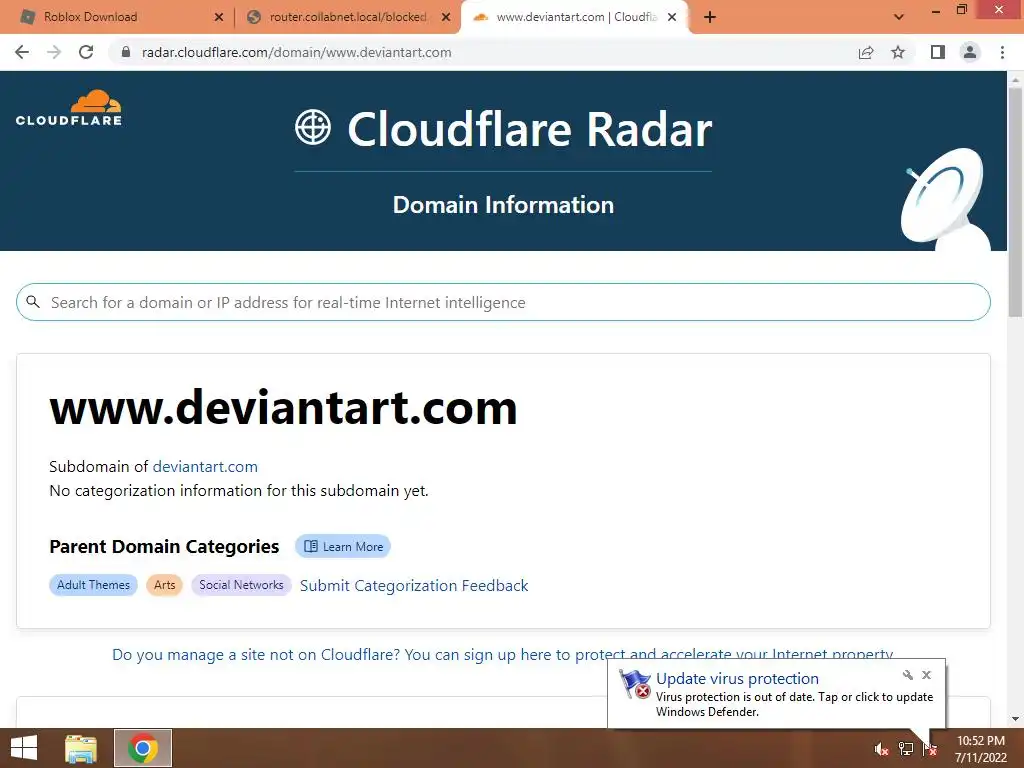Open the Windows Start menu

click(x=24, y=748)
